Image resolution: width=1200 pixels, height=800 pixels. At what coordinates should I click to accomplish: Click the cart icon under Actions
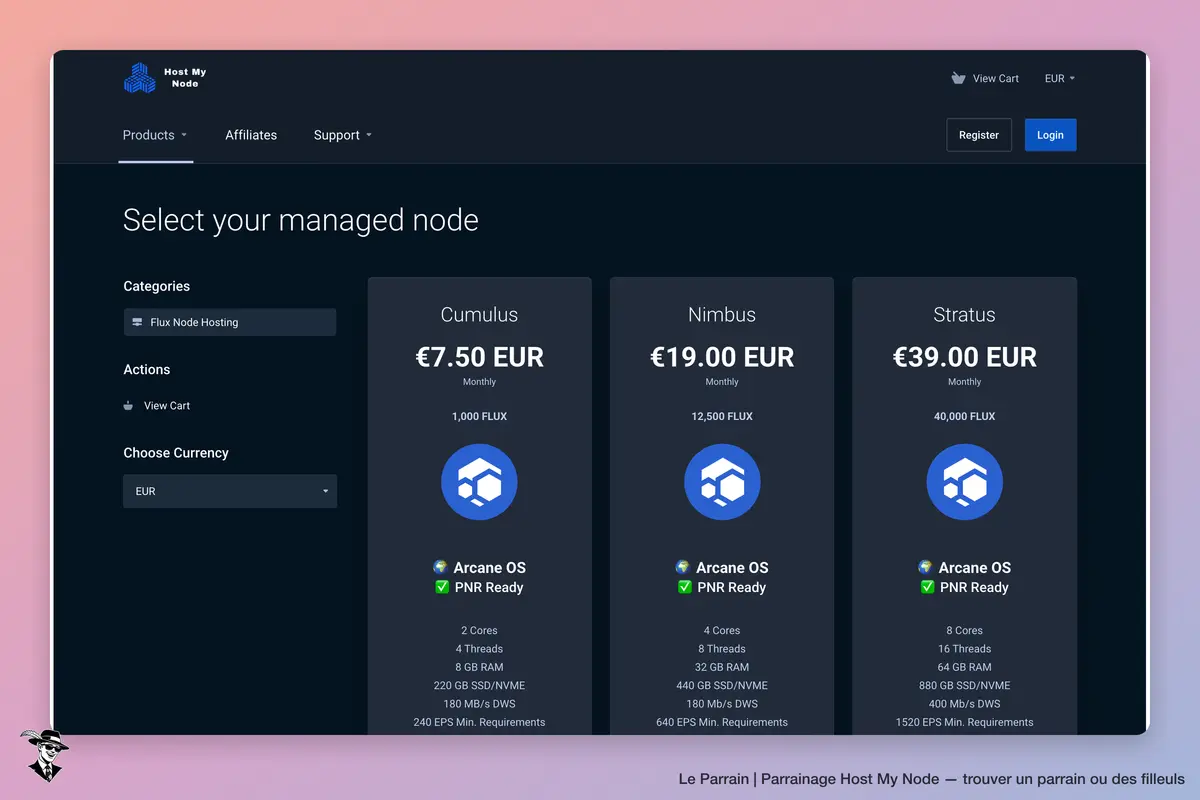128,406
